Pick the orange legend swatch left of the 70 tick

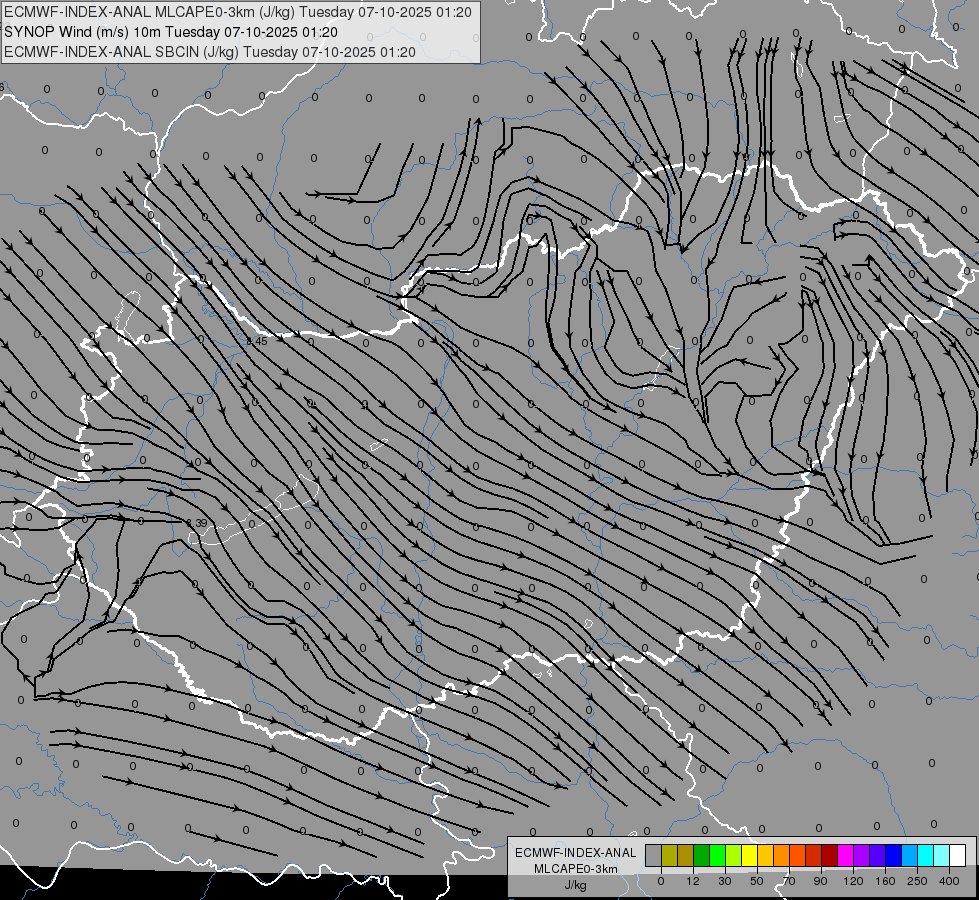[782, 855]
